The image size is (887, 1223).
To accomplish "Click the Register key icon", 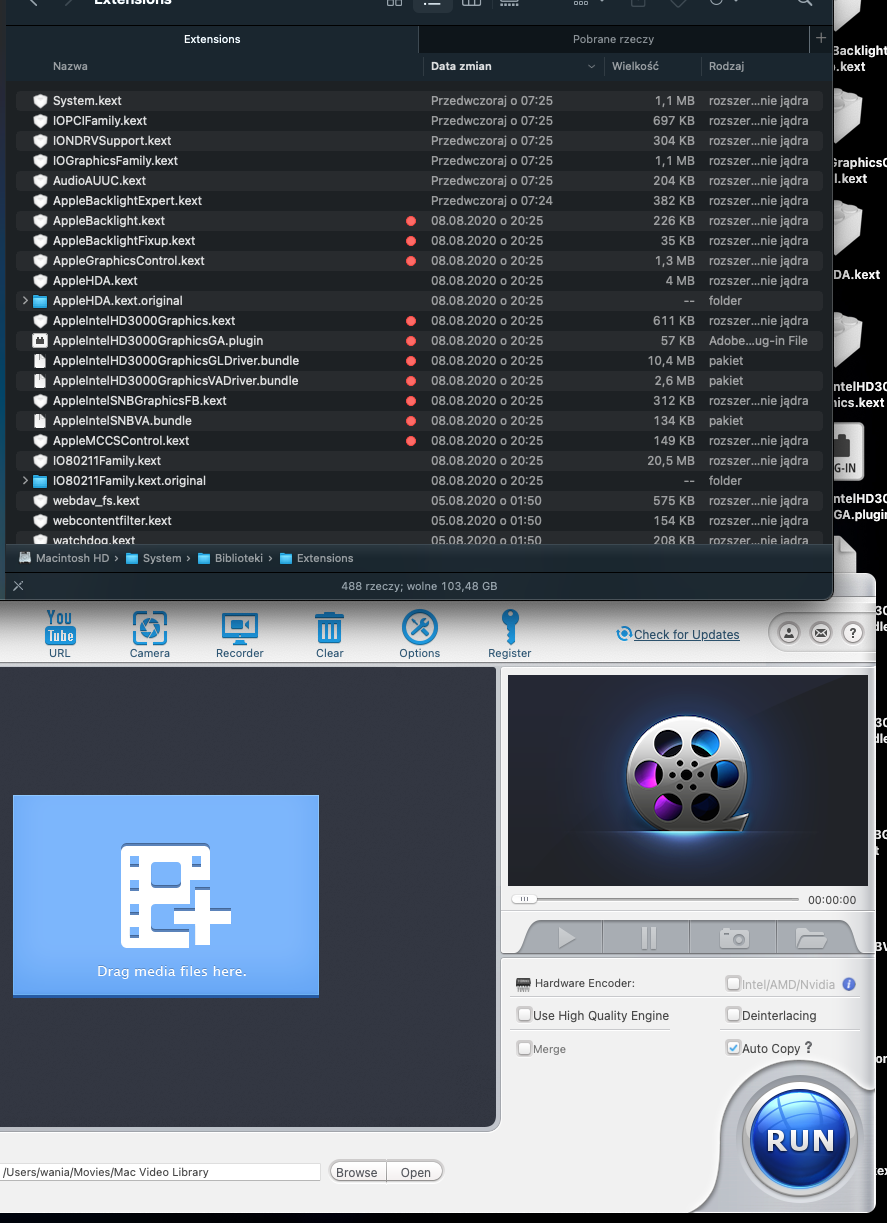I will click(510, 634).
